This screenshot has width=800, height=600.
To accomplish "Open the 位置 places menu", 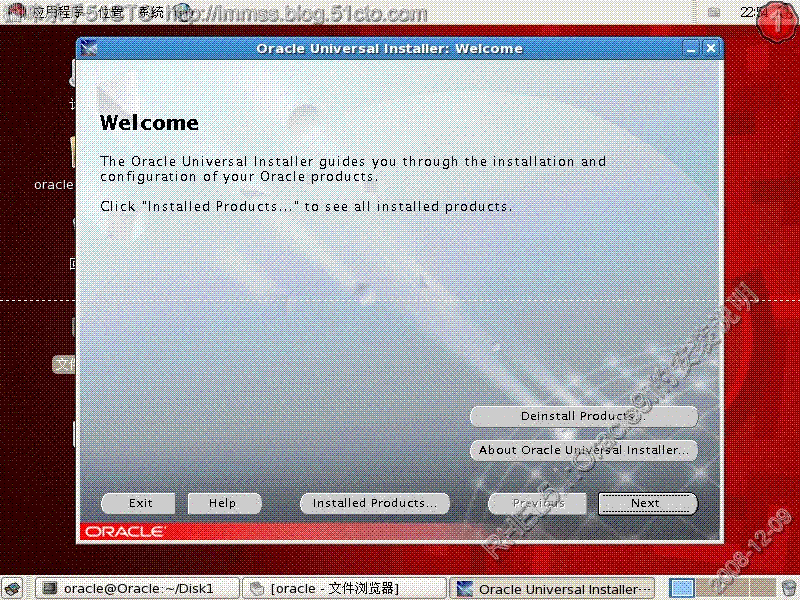I will click(110, 12).
